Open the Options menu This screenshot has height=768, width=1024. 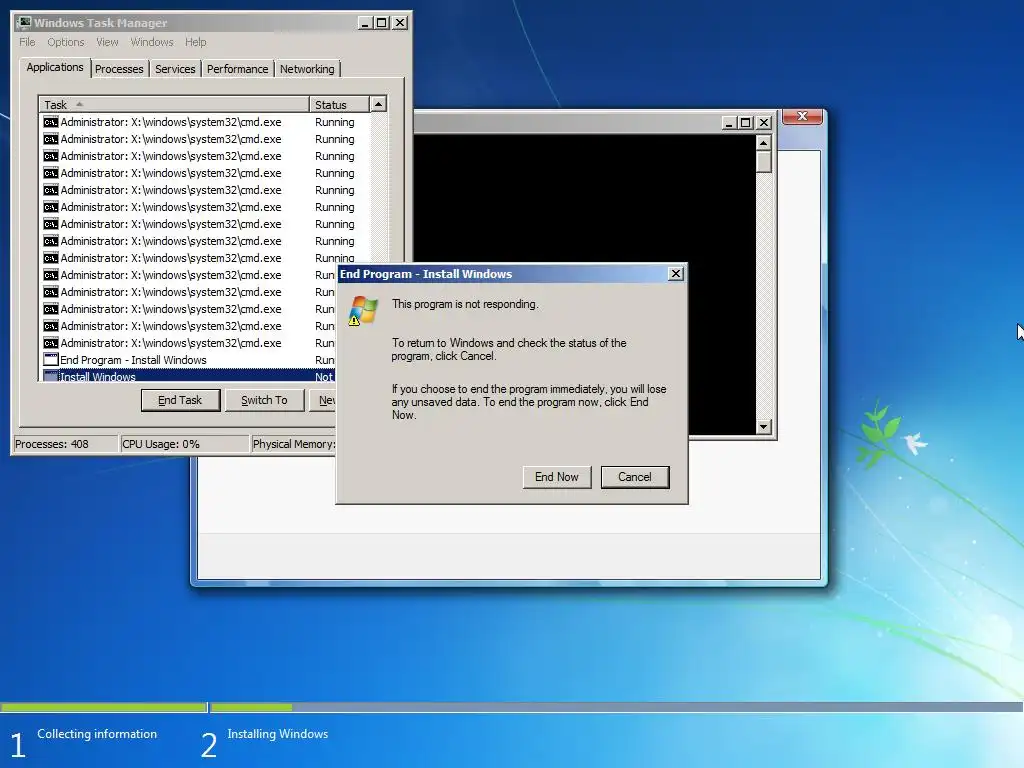click(x=65, y=42)
